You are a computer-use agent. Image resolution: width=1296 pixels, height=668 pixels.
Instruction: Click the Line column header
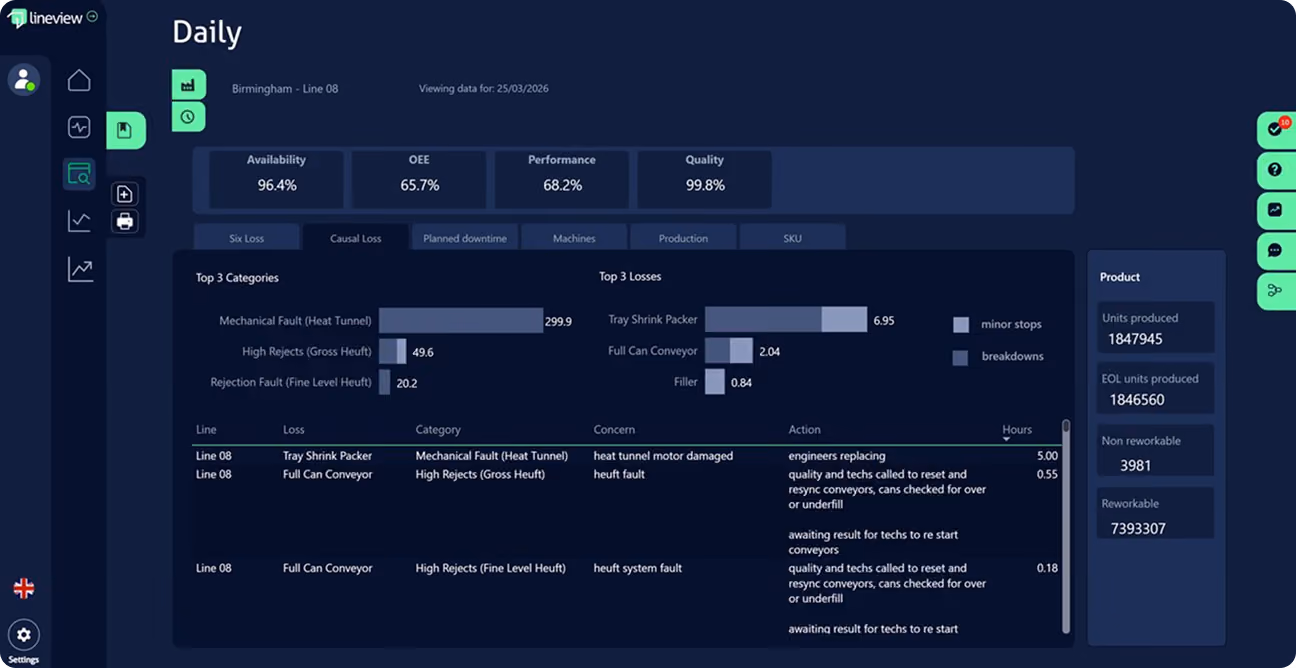click(x=206, y=430)
